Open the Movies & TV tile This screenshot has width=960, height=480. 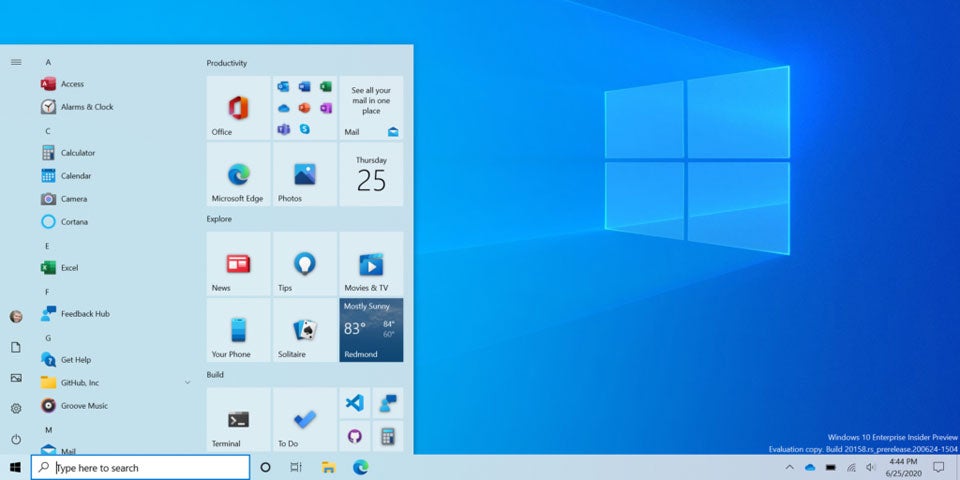371,264
